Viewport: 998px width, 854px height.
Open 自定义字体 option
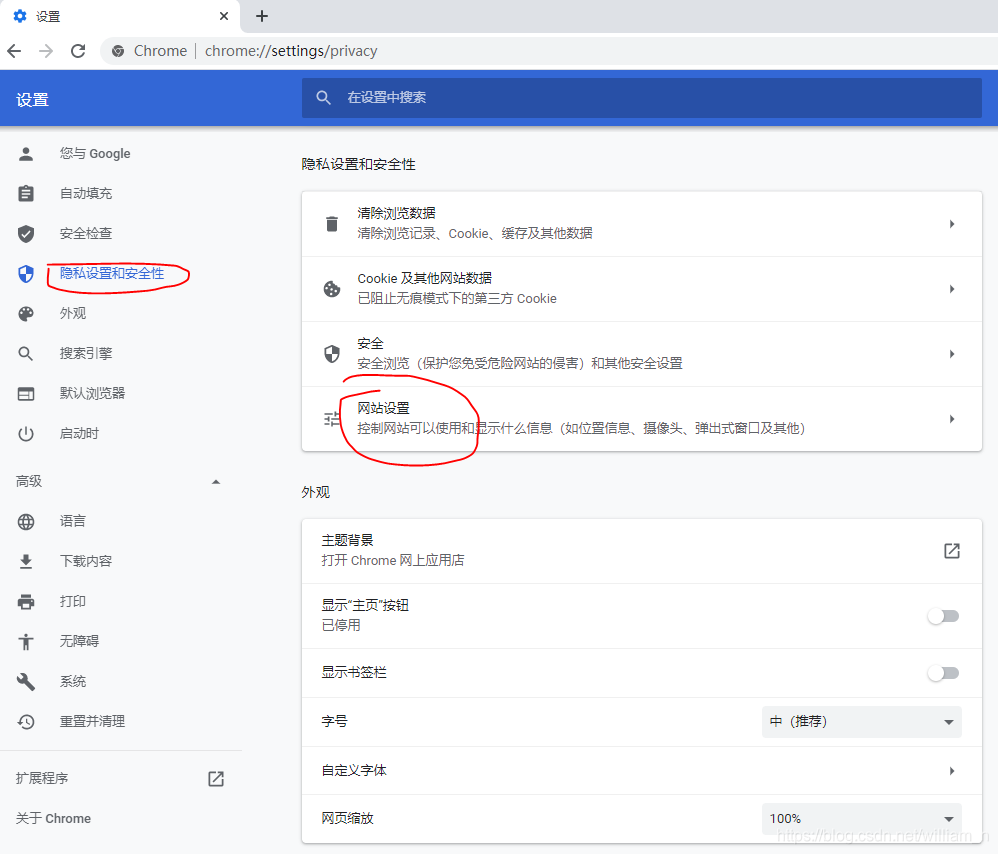[642, 771]
